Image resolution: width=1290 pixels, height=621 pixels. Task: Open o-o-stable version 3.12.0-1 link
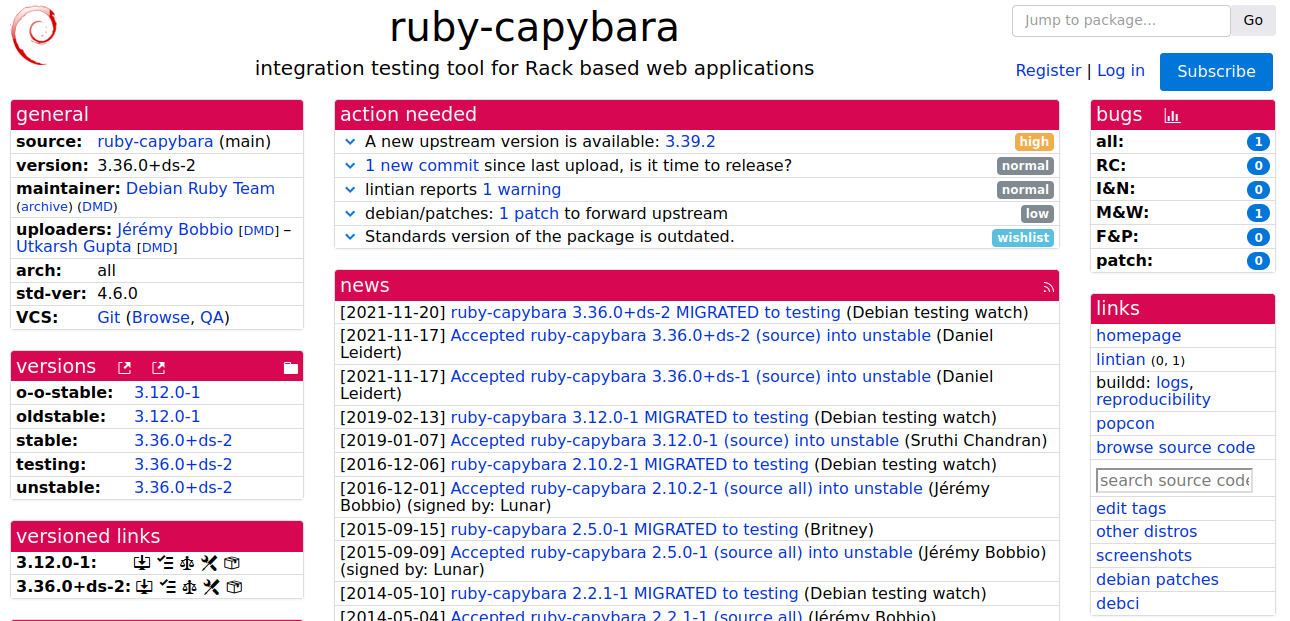(167, 393)
